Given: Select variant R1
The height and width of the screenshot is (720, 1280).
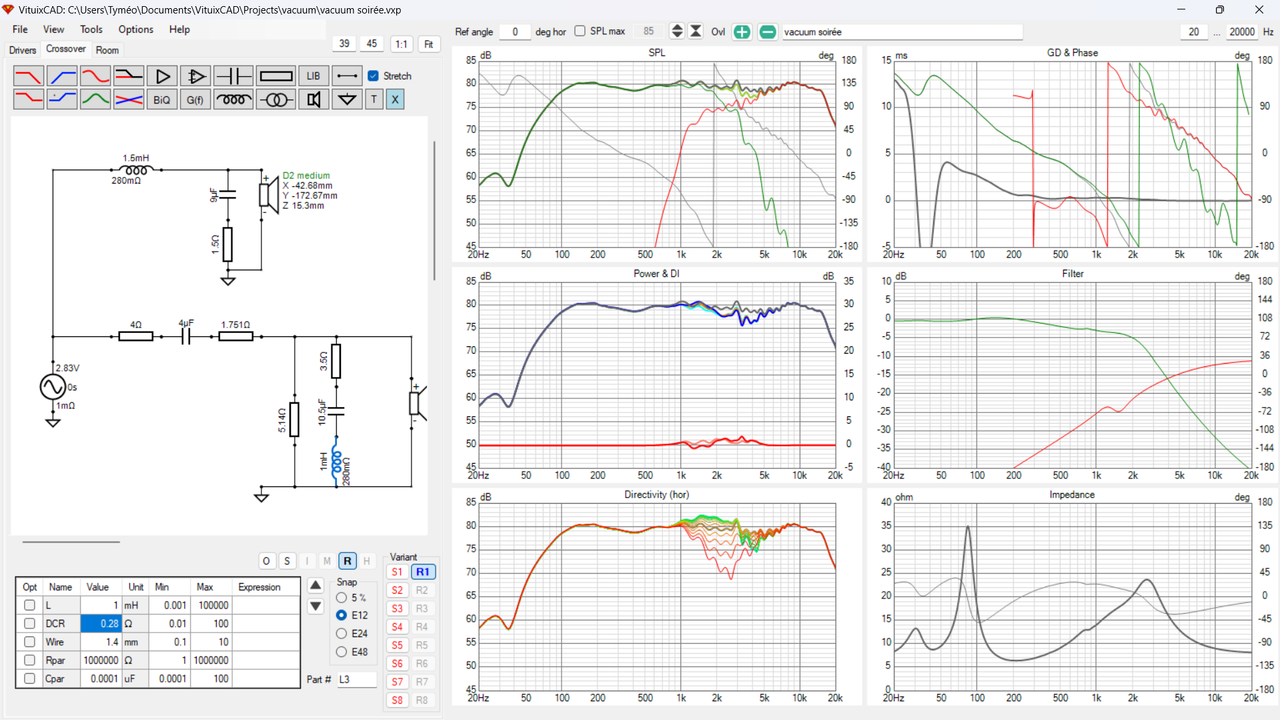Looking at the screenshot, I should pyautogui.click(x=423, y=572).
